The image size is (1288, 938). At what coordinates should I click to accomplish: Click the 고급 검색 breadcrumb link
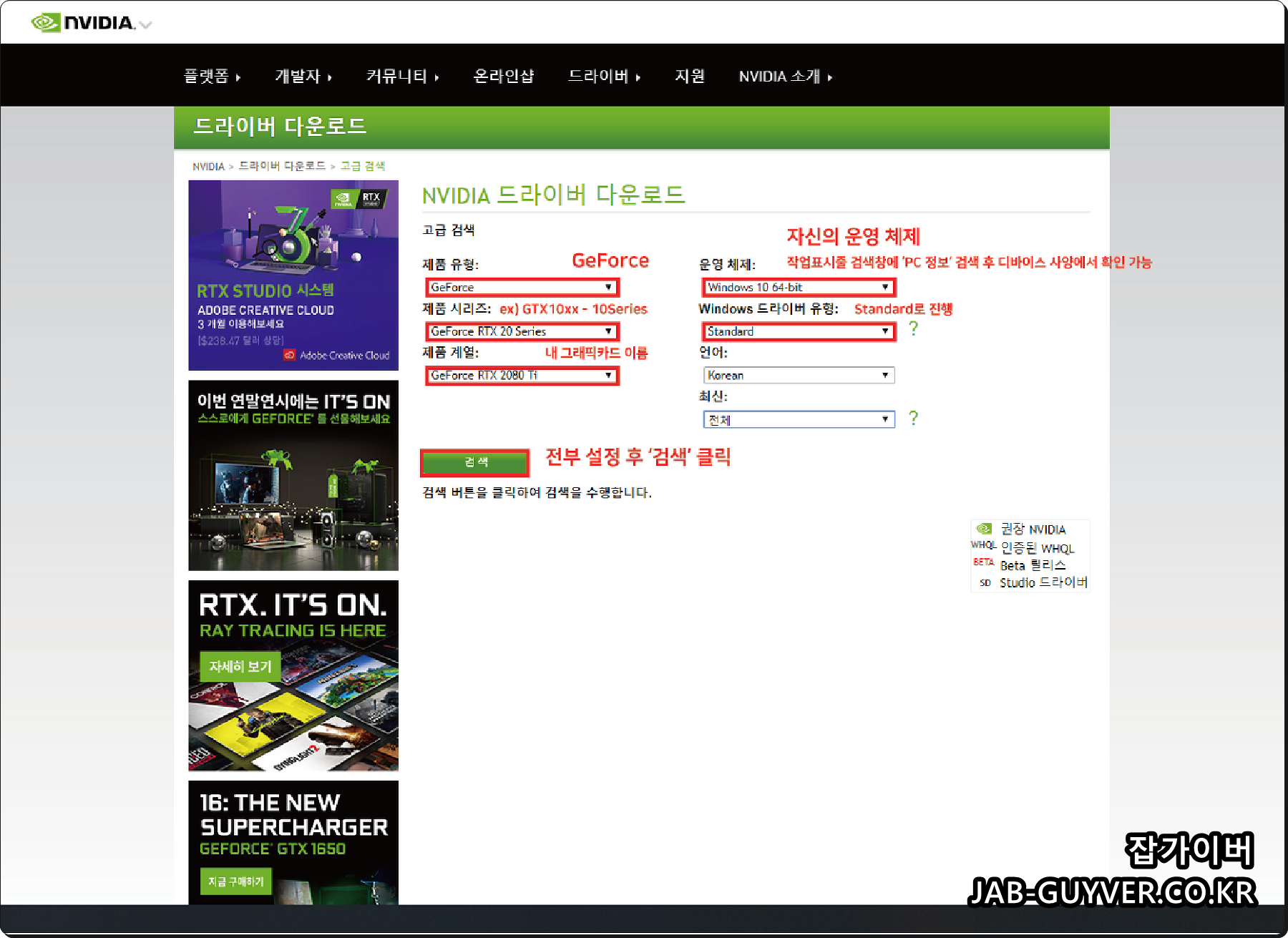(x=362, y=166)
